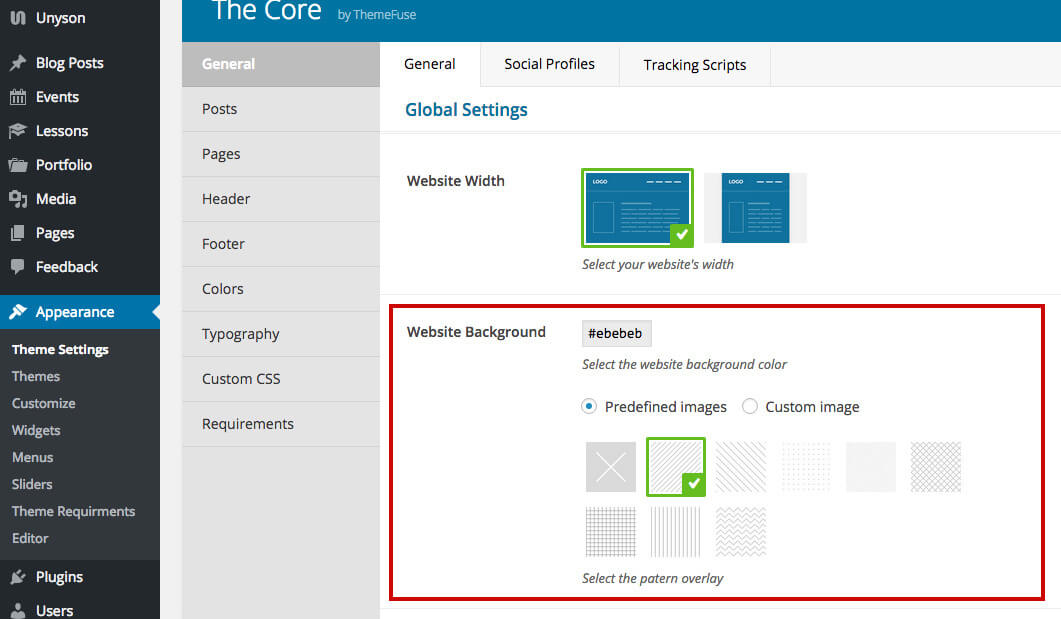
Task: Click the Media icon in sidebar
Action: coord(18,199)
